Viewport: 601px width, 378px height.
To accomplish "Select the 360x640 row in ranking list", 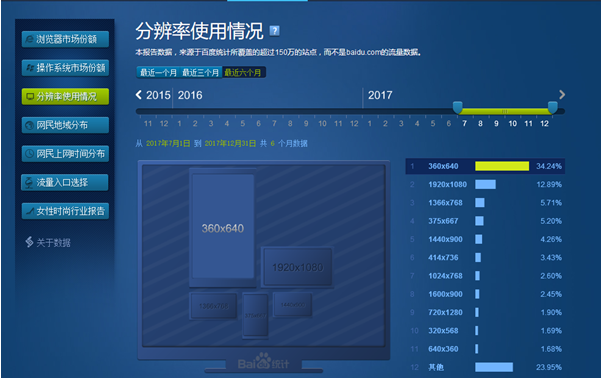I will point(485,166).
